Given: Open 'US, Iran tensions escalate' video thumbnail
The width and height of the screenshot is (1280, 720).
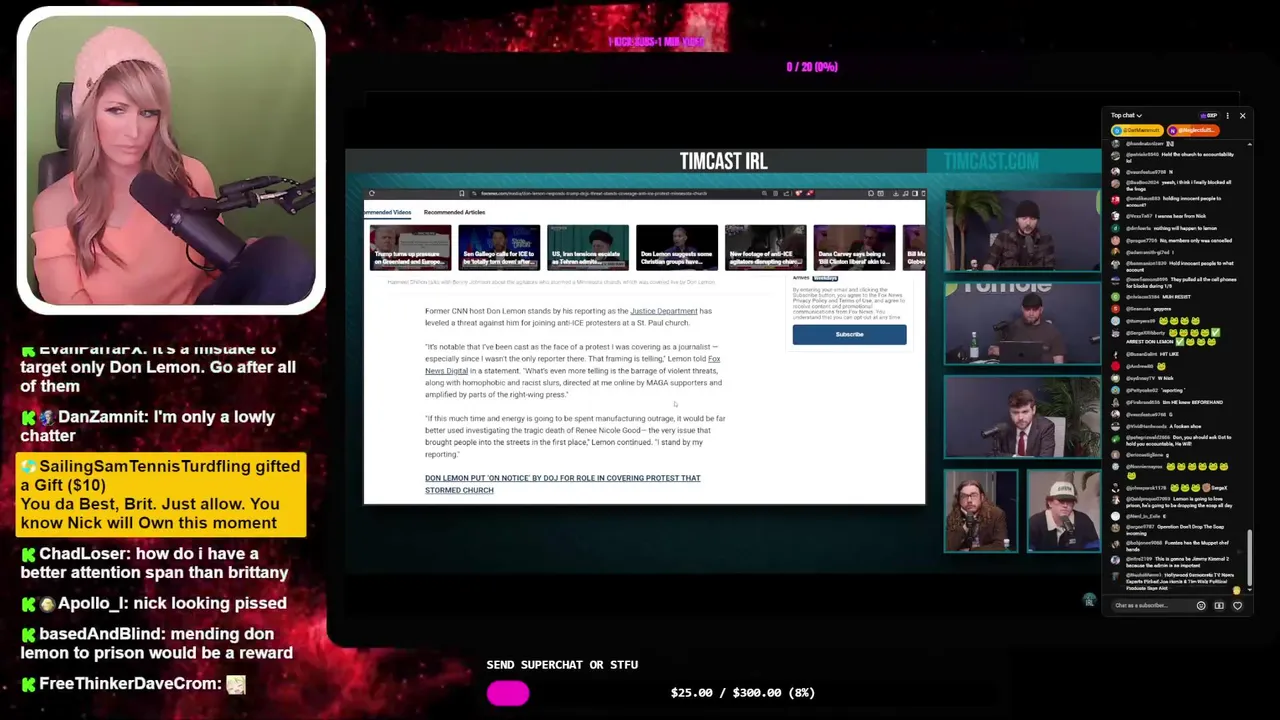Looking at the screenshot, I should click(588, 247).
